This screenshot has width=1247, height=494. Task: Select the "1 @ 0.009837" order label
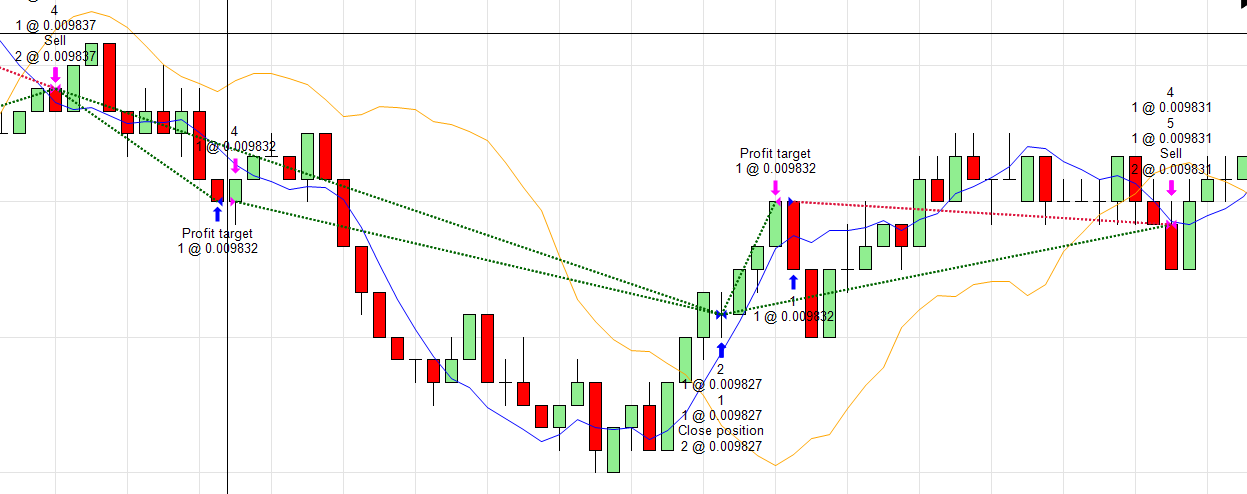[x=55, y=25]
